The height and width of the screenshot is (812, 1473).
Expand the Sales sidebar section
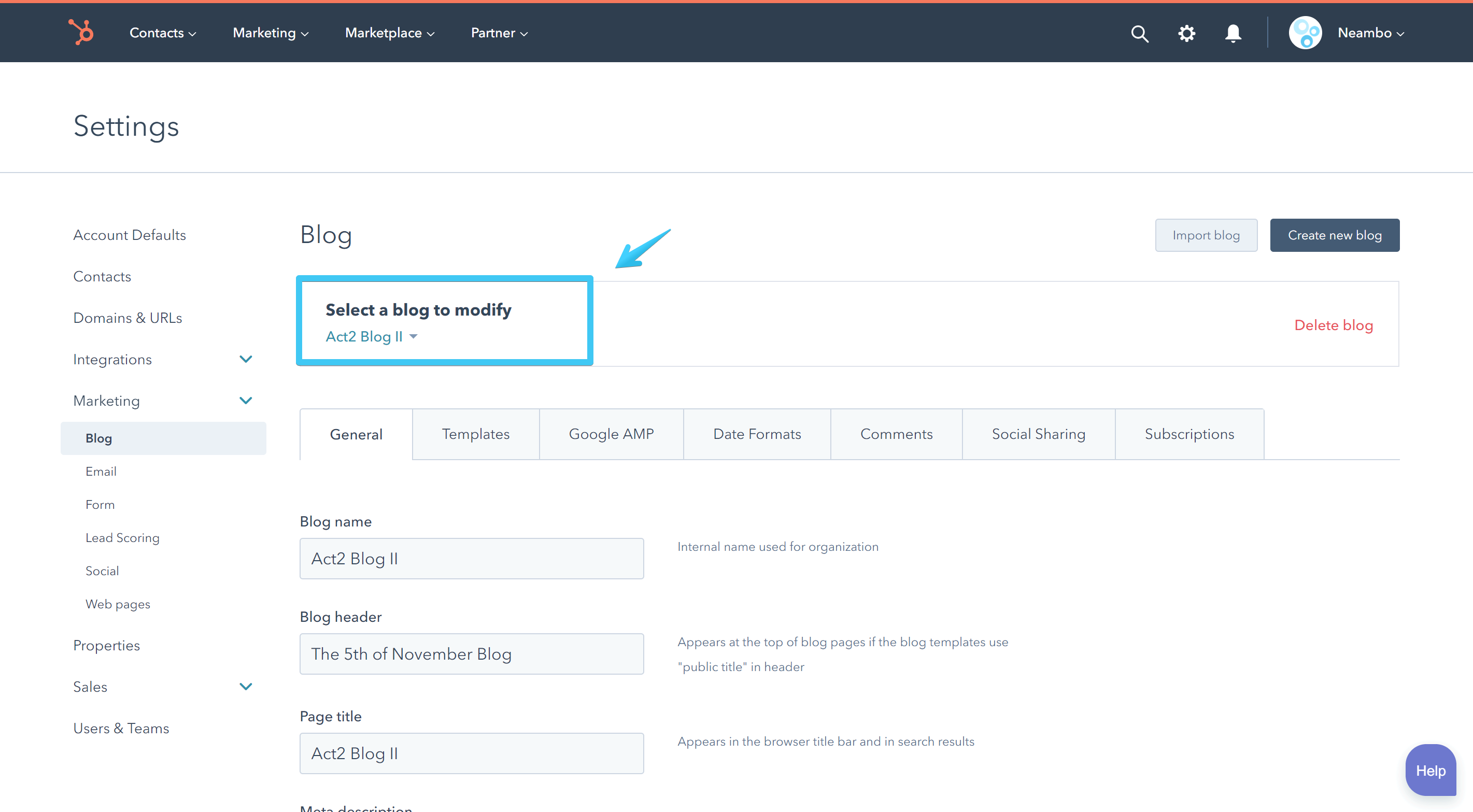pyautogui.click(x=246, y=686)
